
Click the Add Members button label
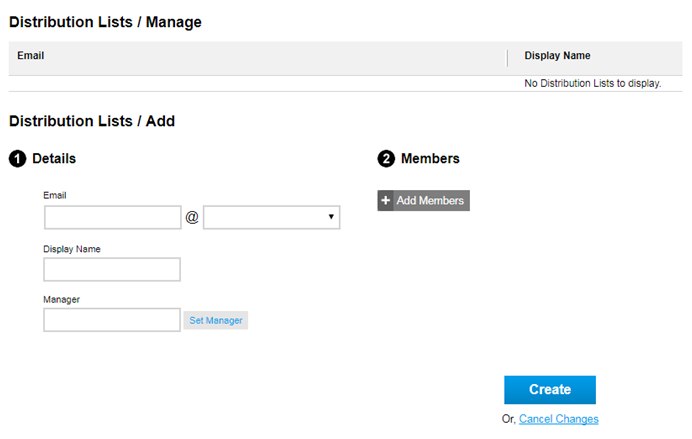[x=430, y=201]
